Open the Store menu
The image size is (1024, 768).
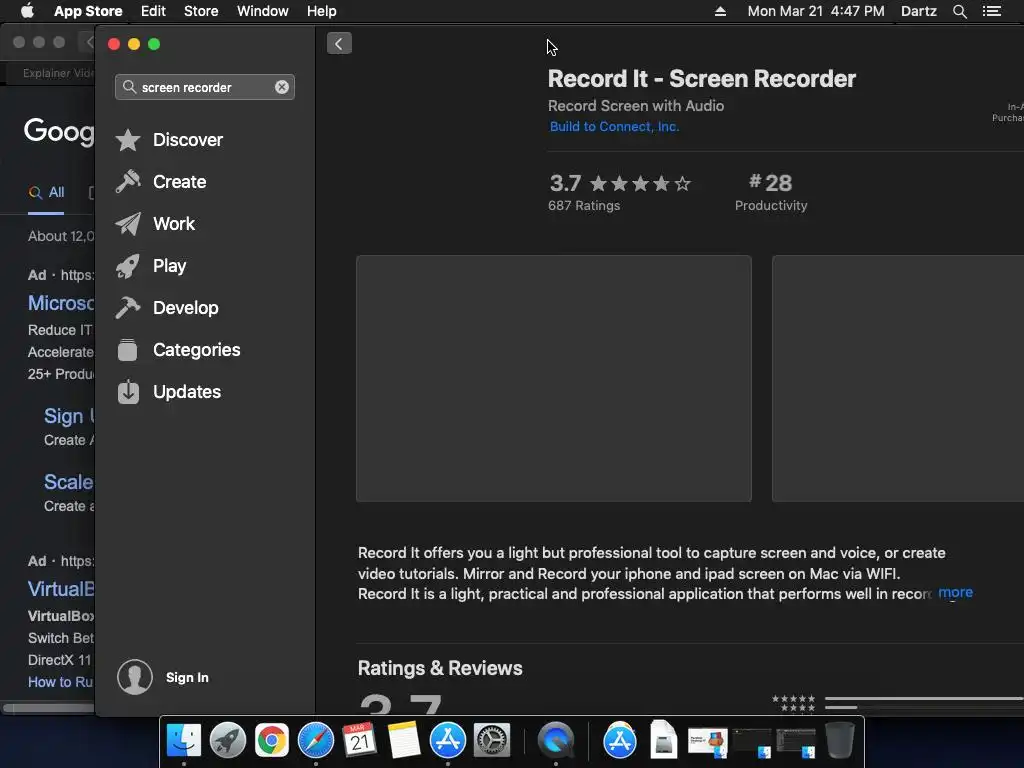tap(201, 11)
